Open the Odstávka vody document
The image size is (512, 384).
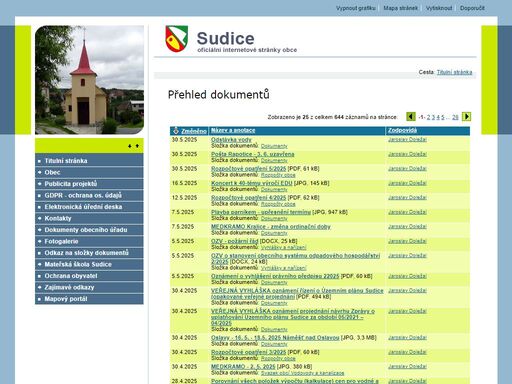(231, 140)
